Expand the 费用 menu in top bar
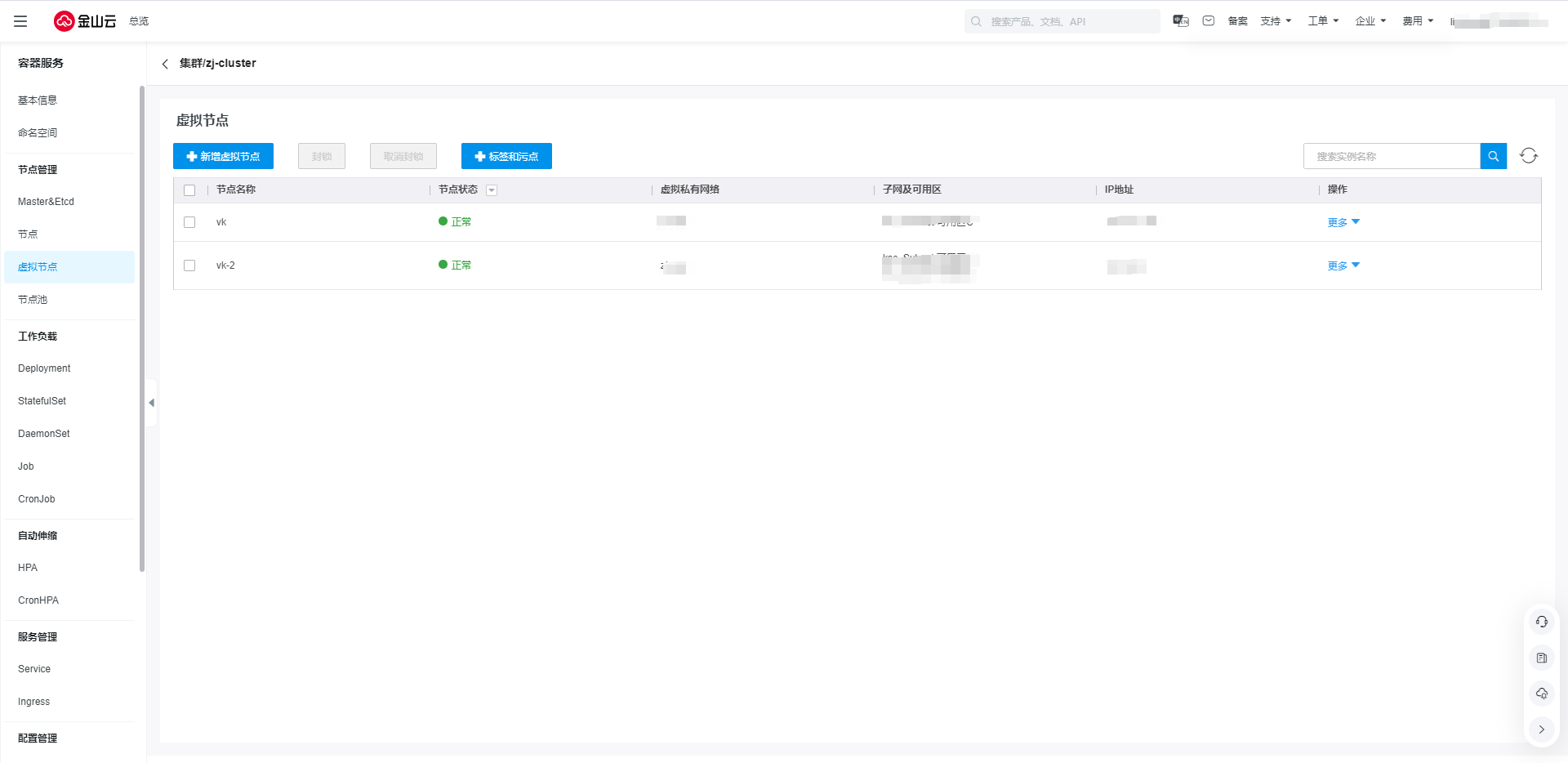 tap(1418, 21)
